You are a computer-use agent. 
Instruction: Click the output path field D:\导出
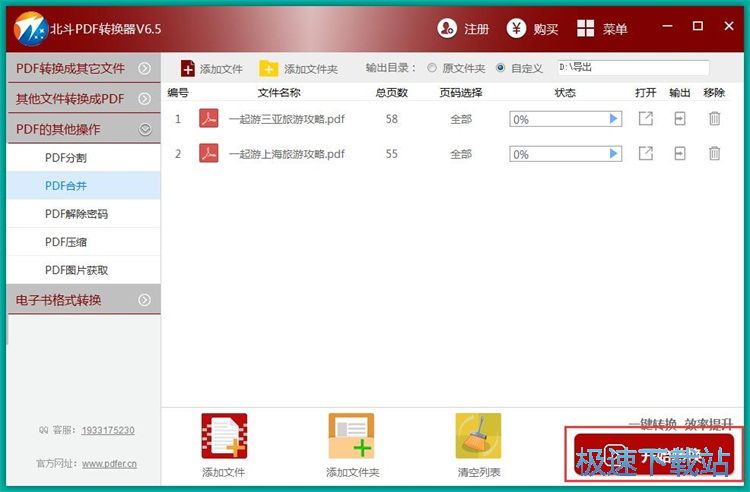(x=633, y=67)
